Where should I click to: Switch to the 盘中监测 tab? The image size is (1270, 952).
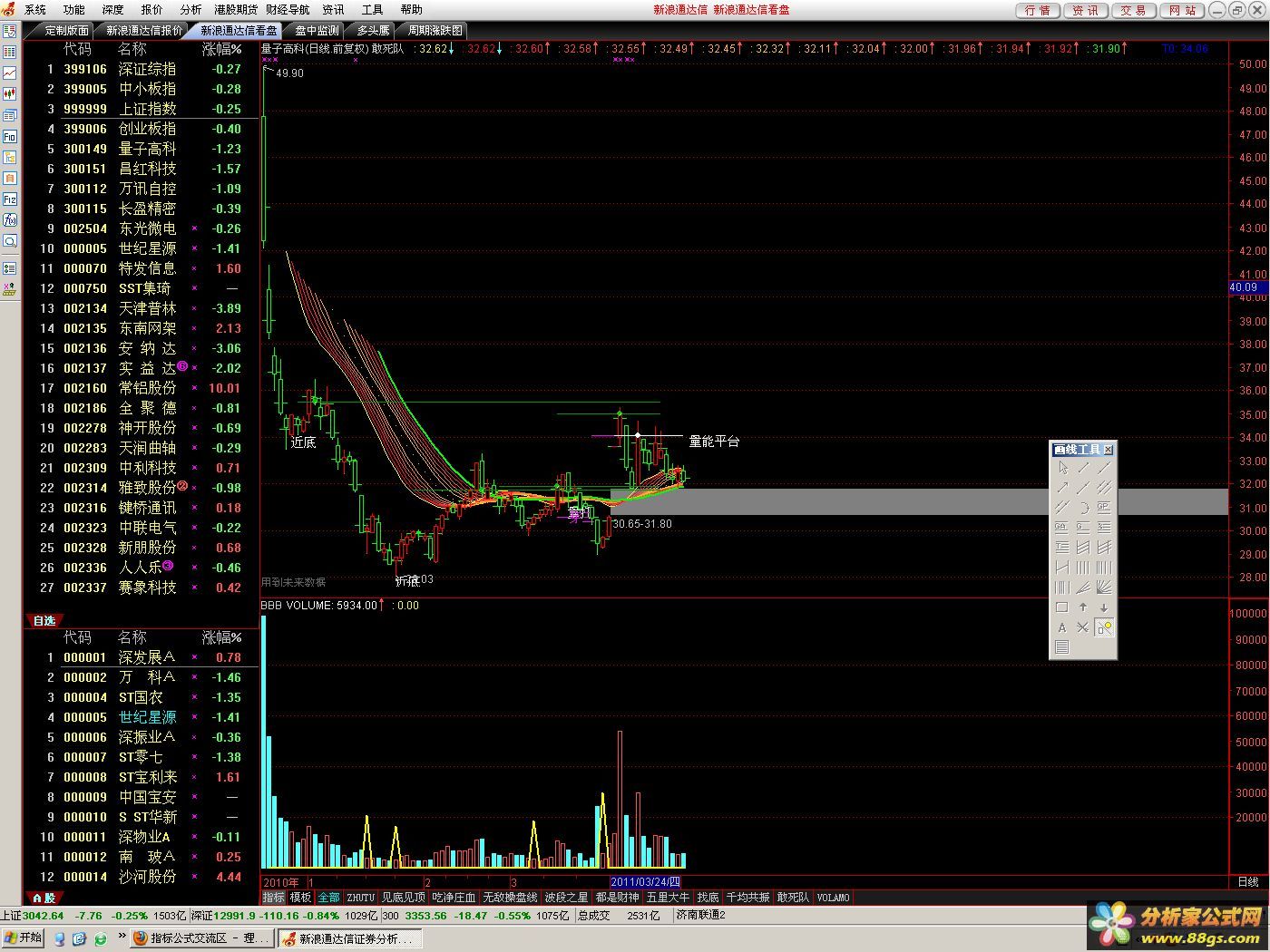click(317, 30)
